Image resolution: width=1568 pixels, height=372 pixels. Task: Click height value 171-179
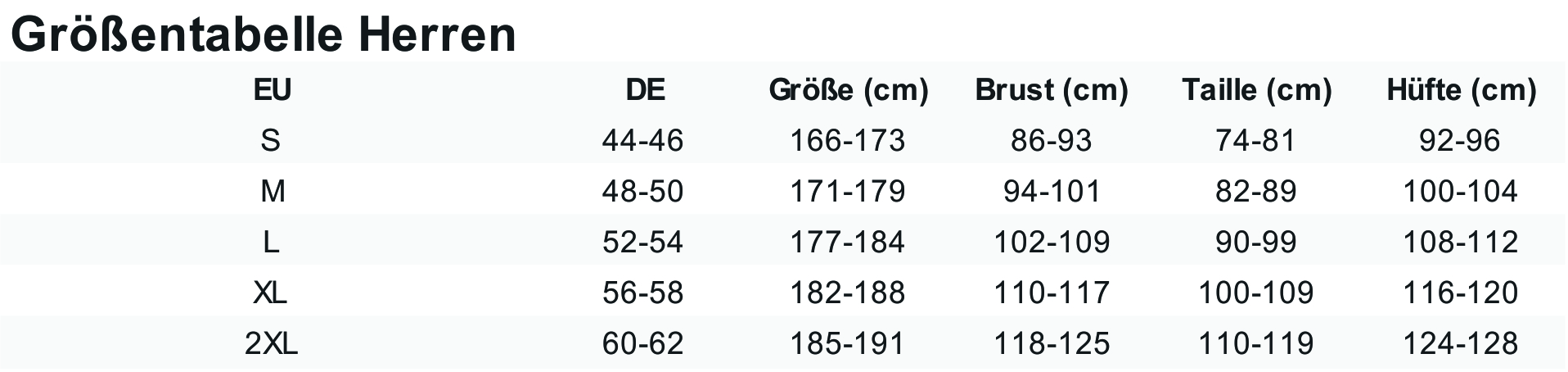(847, 192)
